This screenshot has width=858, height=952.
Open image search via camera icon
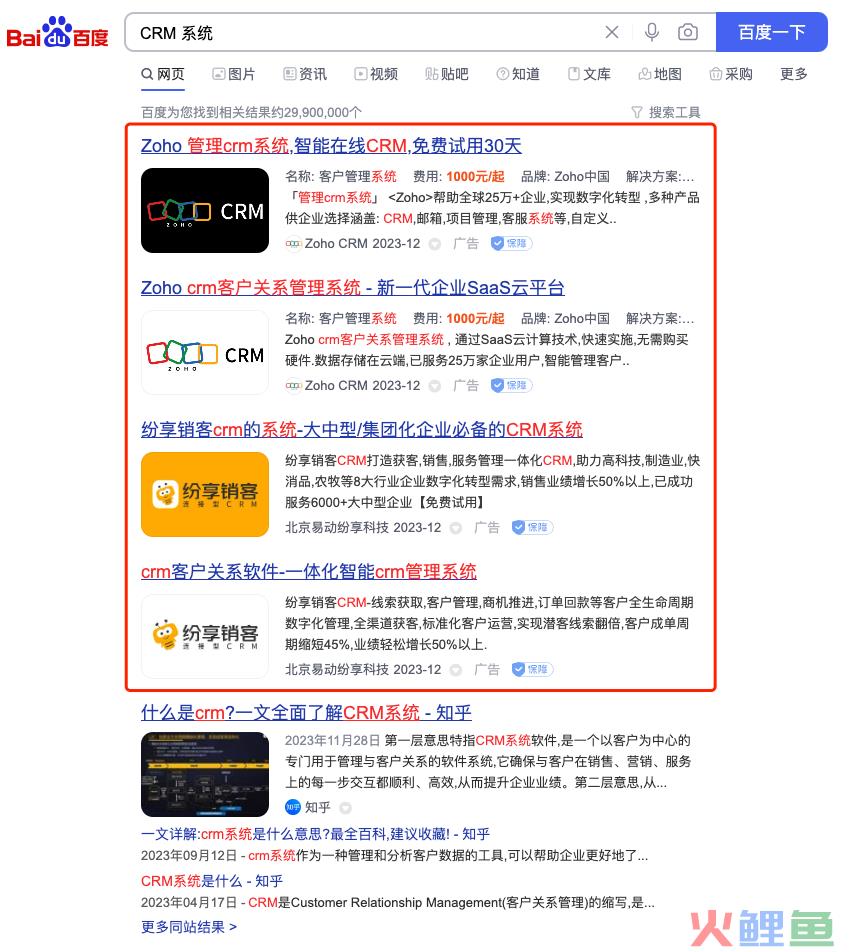click(687, 32)
